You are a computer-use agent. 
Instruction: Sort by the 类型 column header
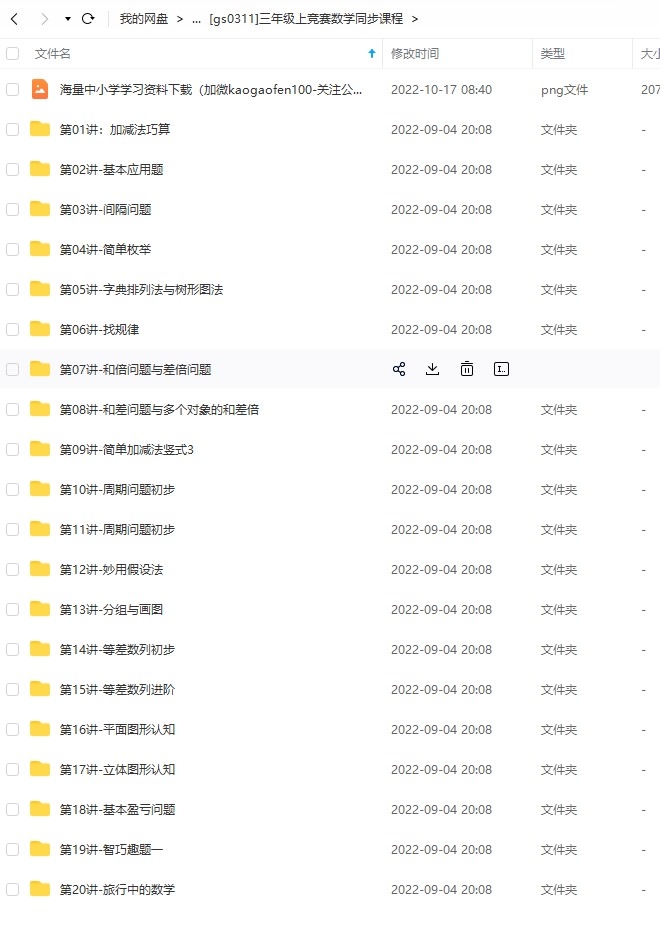(x=553, y=53)
